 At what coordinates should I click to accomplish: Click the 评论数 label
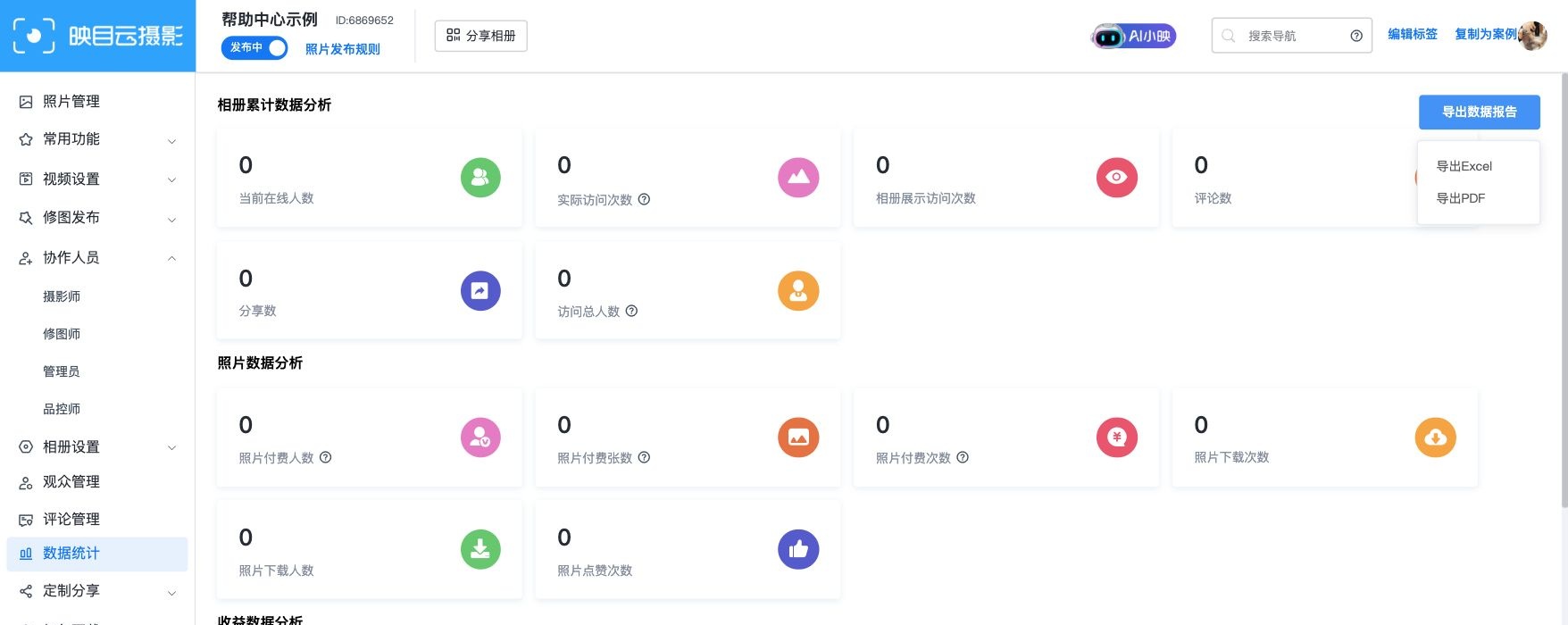point(1213,198)
